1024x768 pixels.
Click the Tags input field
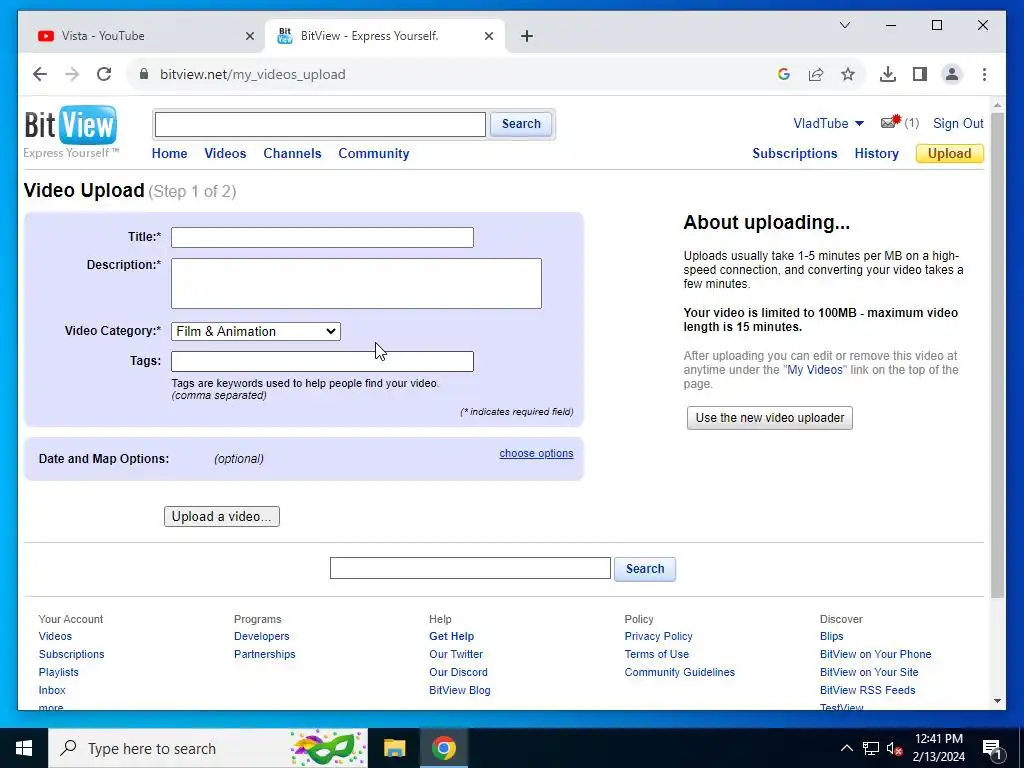click(322, 361)
